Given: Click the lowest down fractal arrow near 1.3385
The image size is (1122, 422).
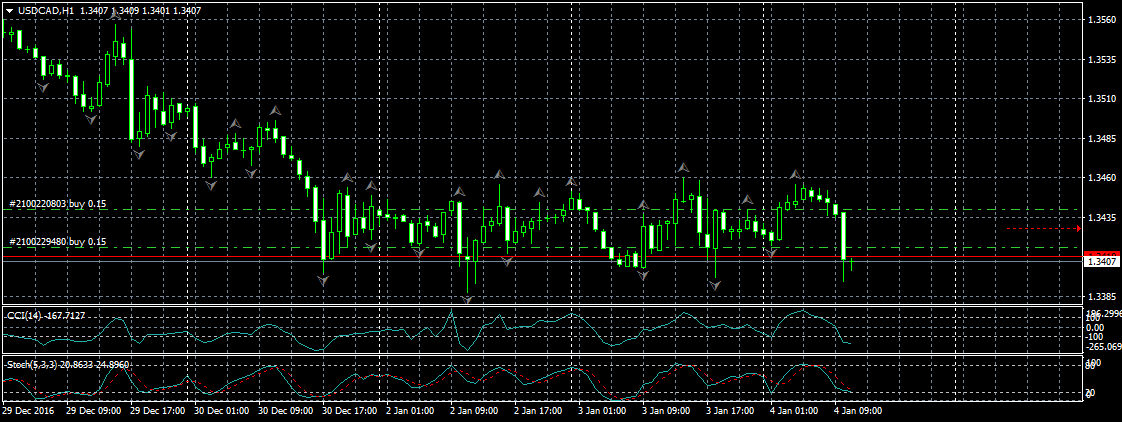Looking at the screenshot, I should click(x=469, y=297).
